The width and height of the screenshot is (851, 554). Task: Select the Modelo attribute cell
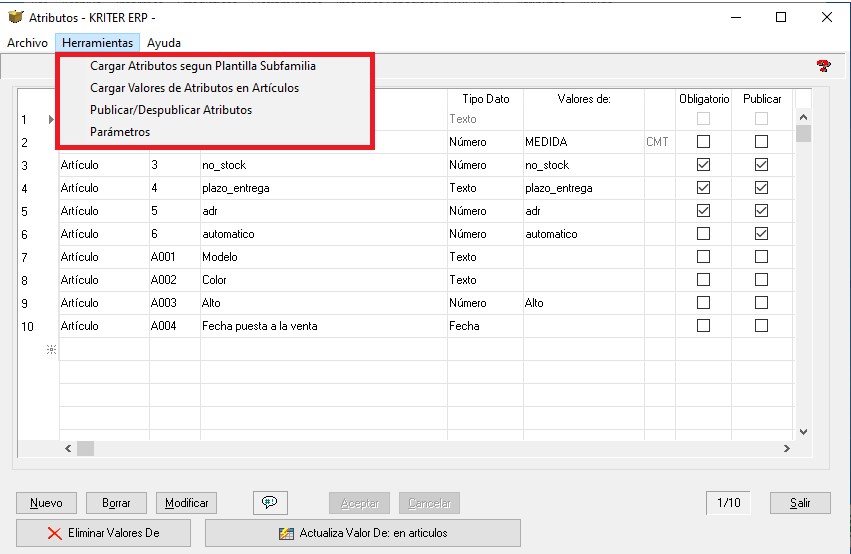(324, 257)
